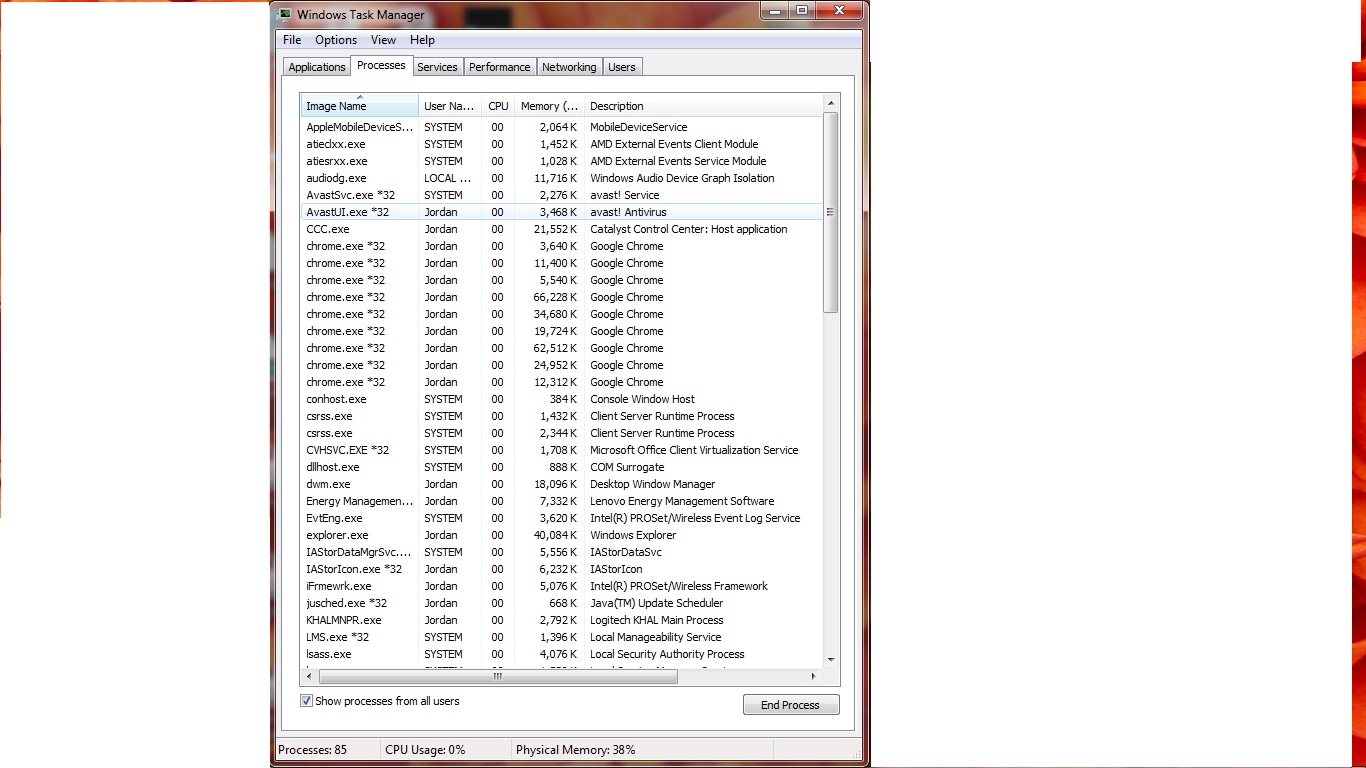
Task: Switch to the Users tab
Action: click(x=622, y=67)
